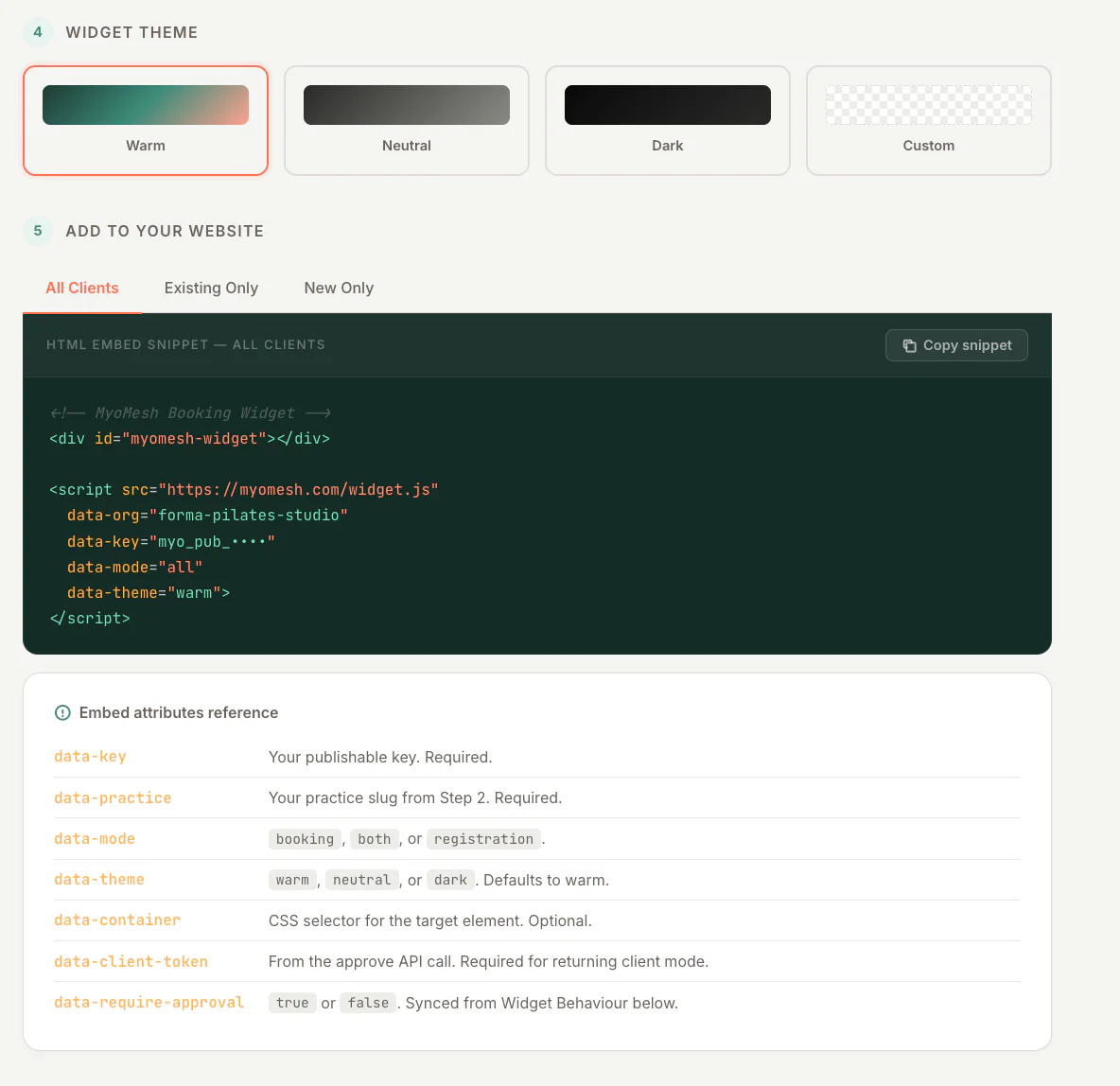Click the true value chip

pyautogui.click(x=292, y=1003)
